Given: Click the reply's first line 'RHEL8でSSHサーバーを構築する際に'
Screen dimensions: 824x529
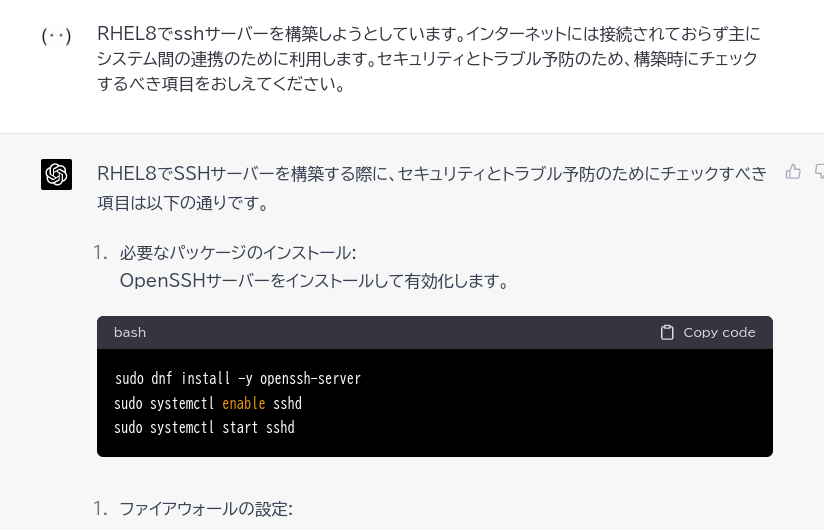Looking at the screenshot, I should point(432,173).
